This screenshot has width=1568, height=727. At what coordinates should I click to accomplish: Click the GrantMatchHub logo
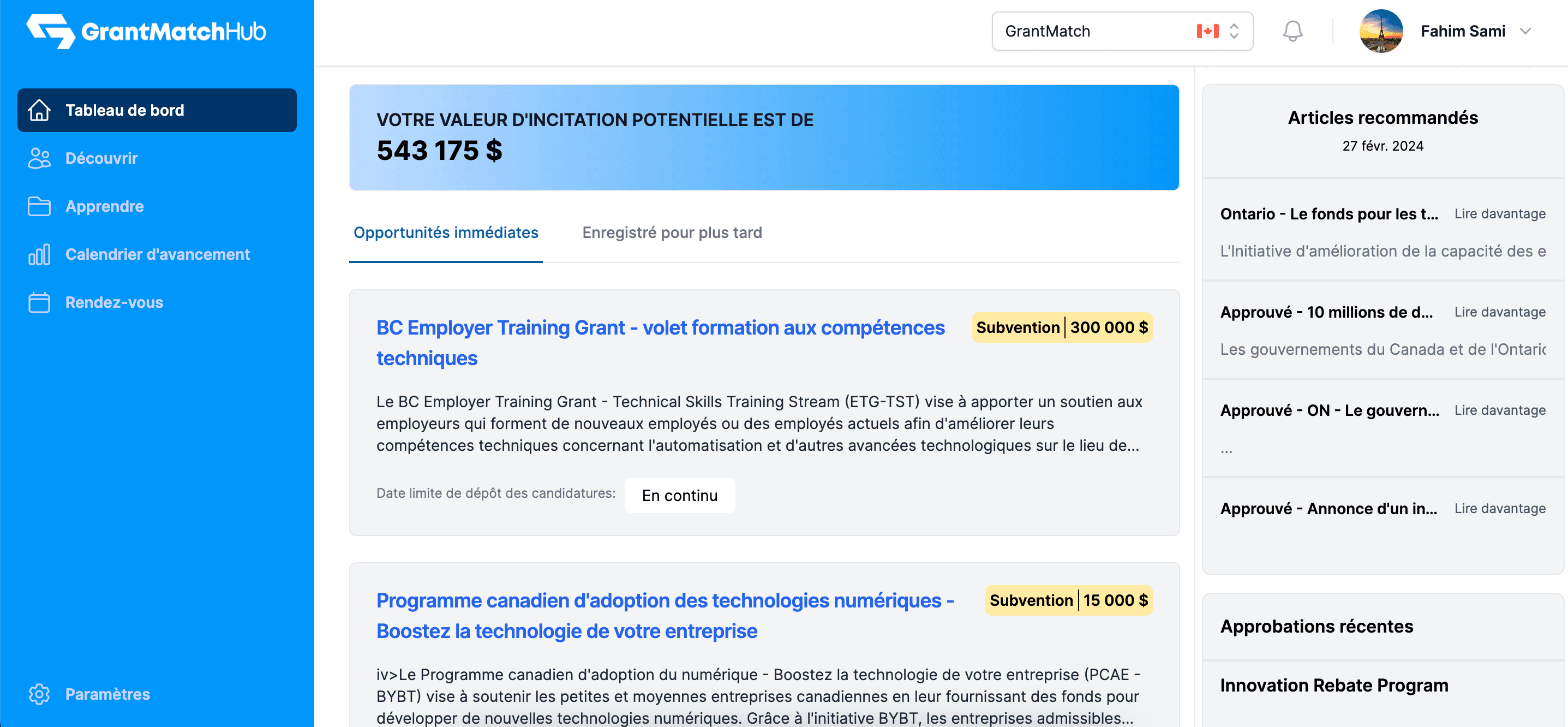146,31
